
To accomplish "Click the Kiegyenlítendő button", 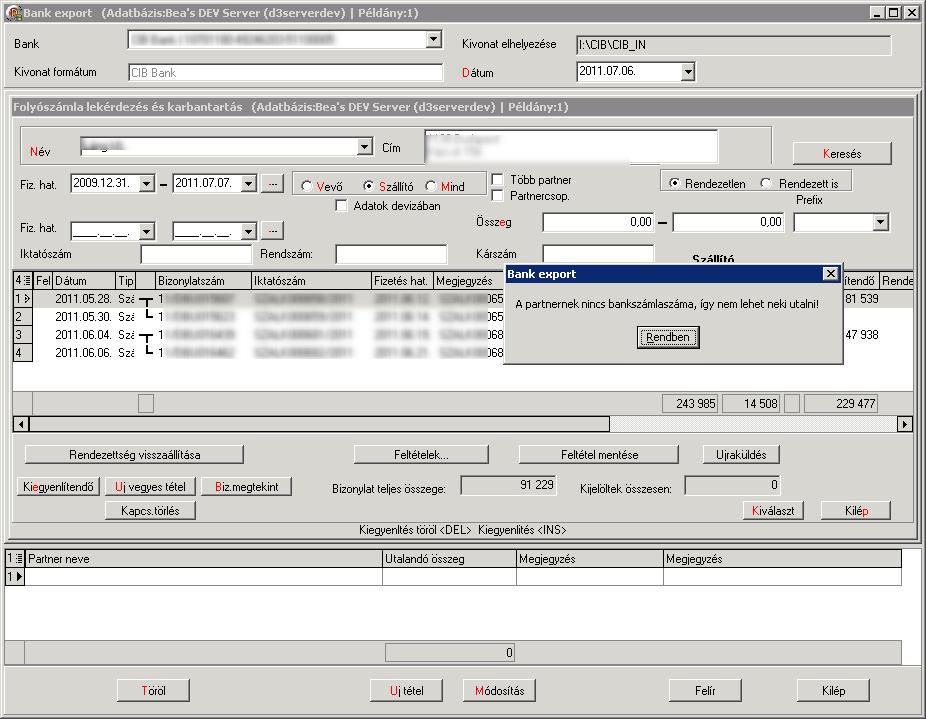I will pos(58,486).
